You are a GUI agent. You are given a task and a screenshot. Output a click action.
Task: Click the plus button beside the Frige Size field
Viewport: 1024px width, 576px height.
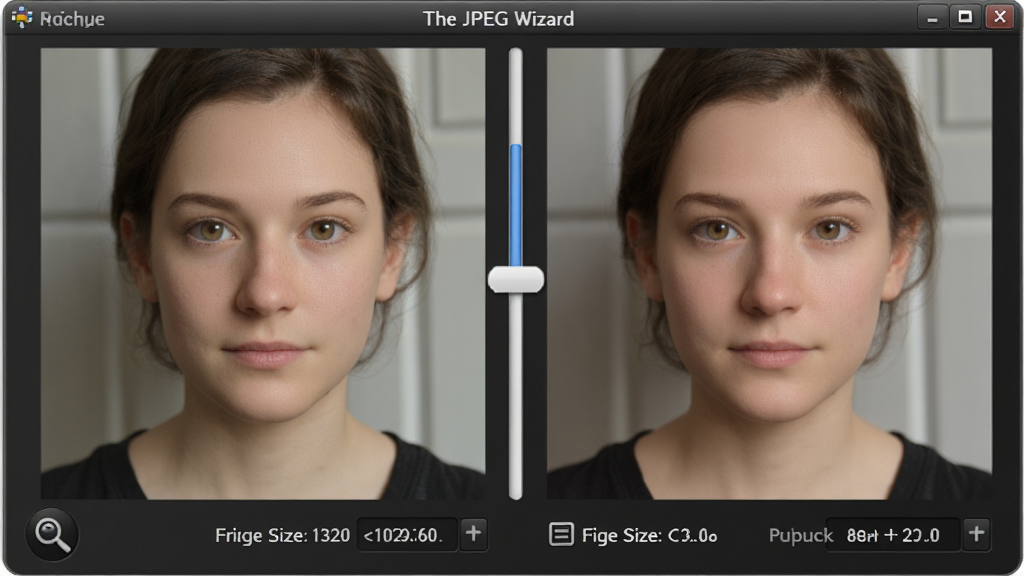tap(473, 534)
